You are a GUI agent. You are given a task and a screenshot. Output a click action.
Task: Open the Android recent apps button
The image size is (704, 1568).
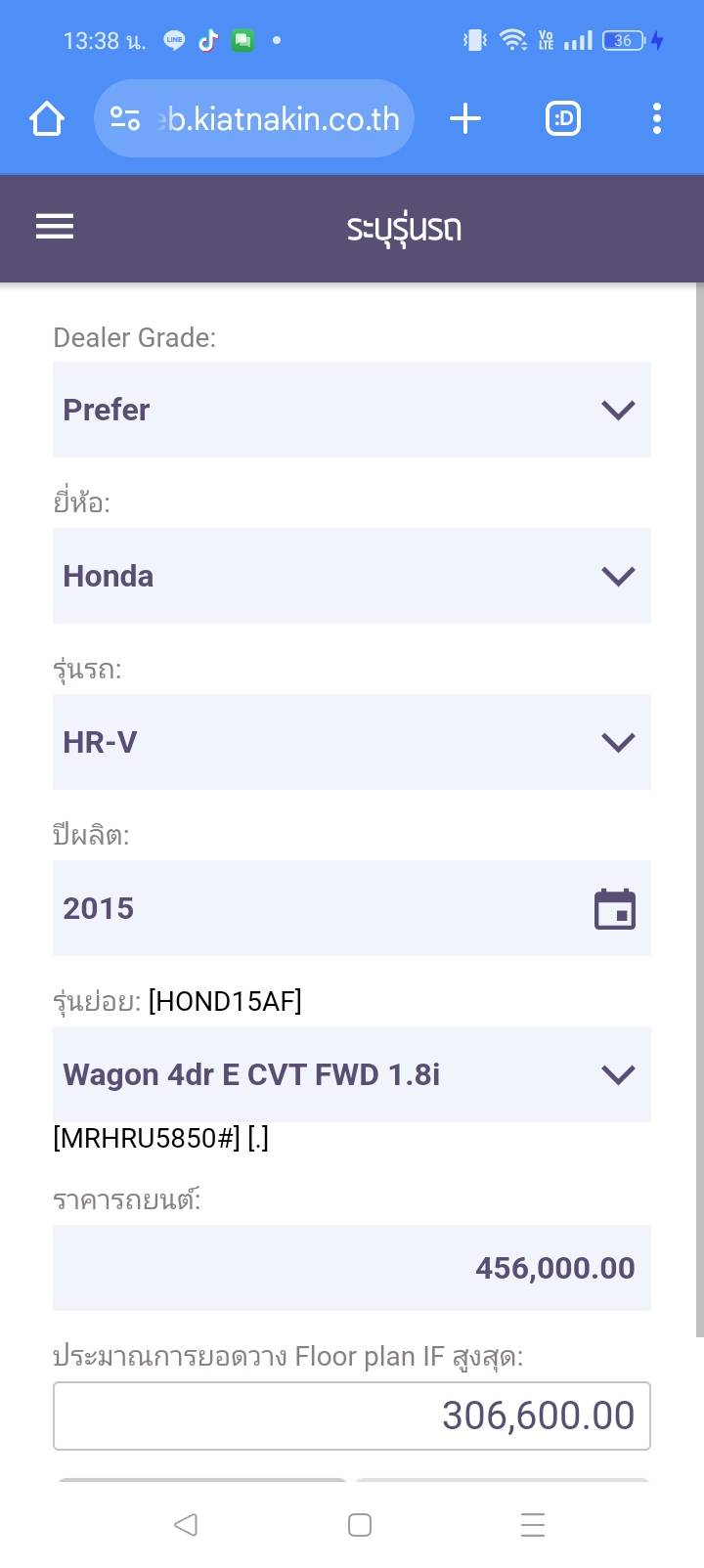pyautogui.click(x=532, y=1525)
